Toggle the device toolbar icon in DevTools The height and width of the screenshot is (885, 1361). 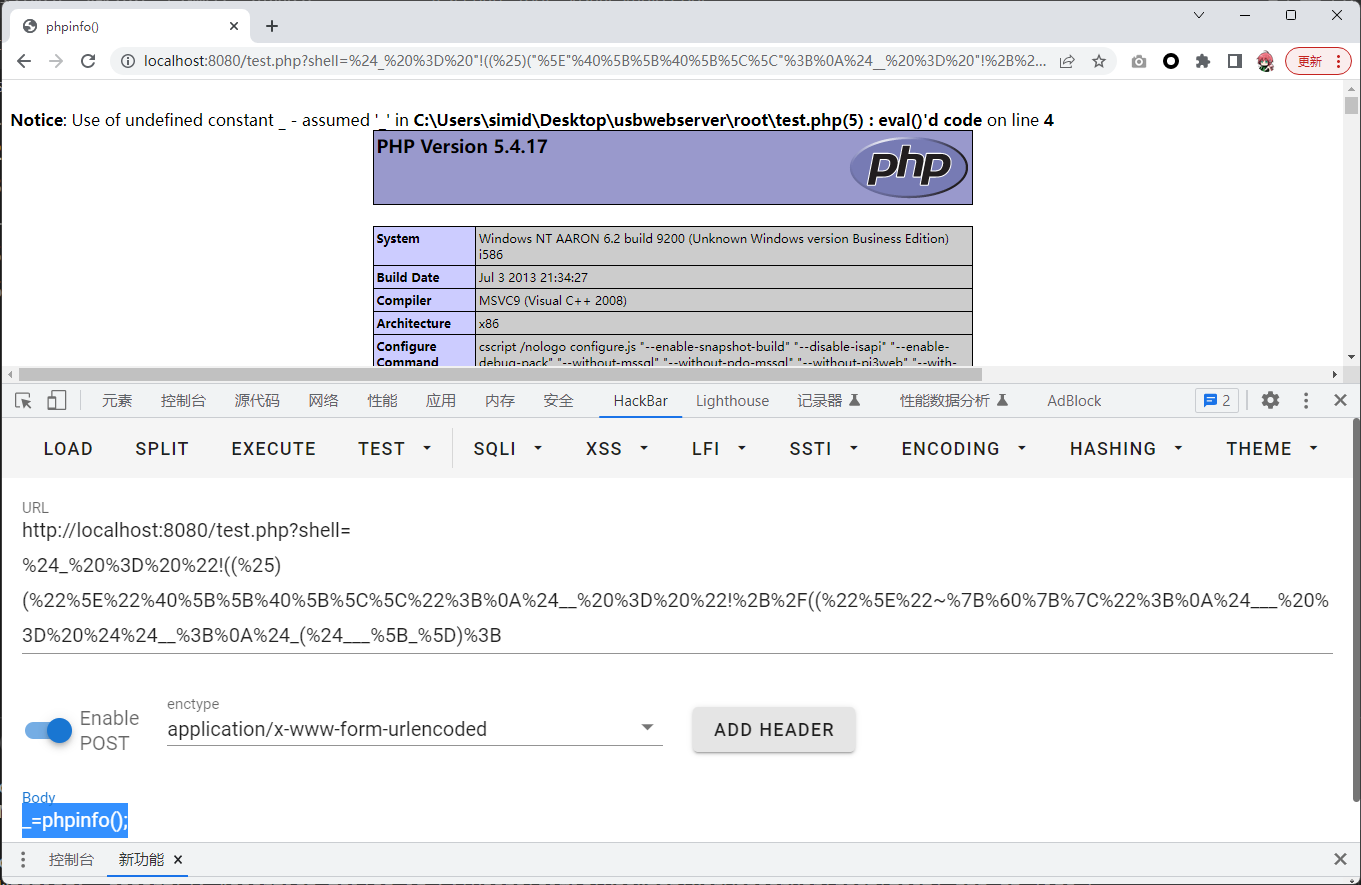click(56, 401)
